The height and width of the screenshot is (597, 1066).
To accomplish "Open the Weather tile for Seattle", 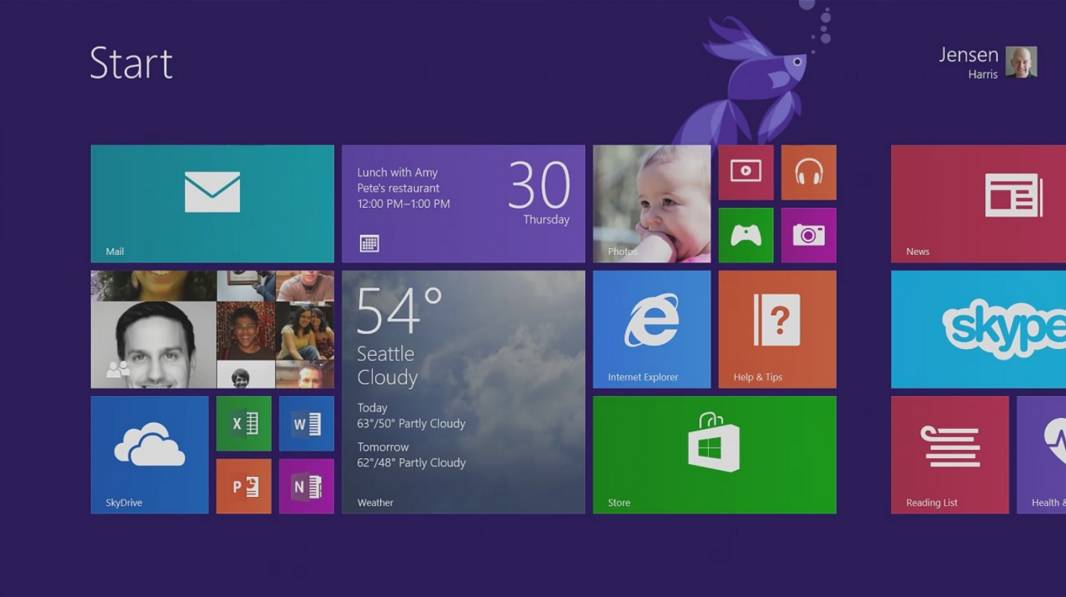I will click(x=463, y=392).
